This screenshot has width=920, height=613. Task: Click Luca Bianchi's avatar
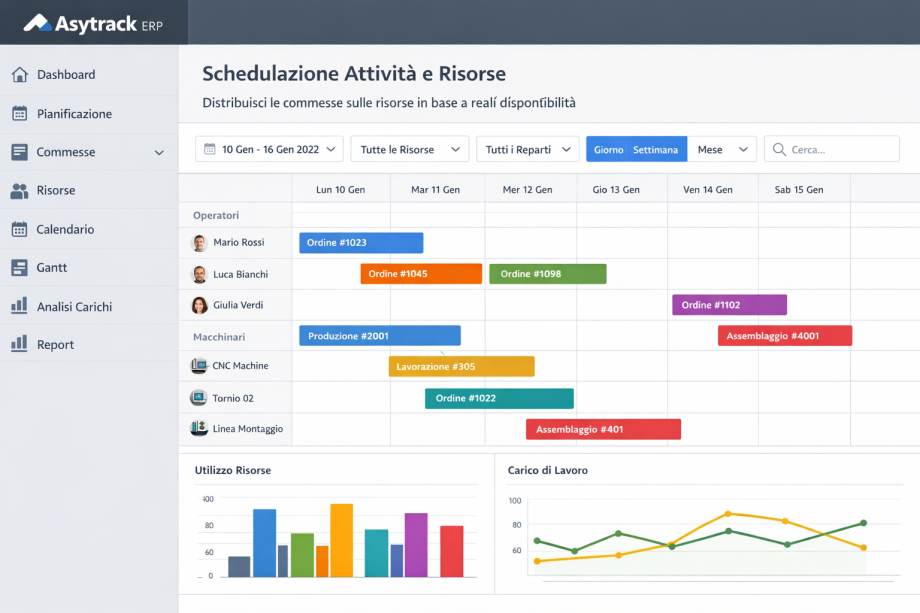click(199, 274)
